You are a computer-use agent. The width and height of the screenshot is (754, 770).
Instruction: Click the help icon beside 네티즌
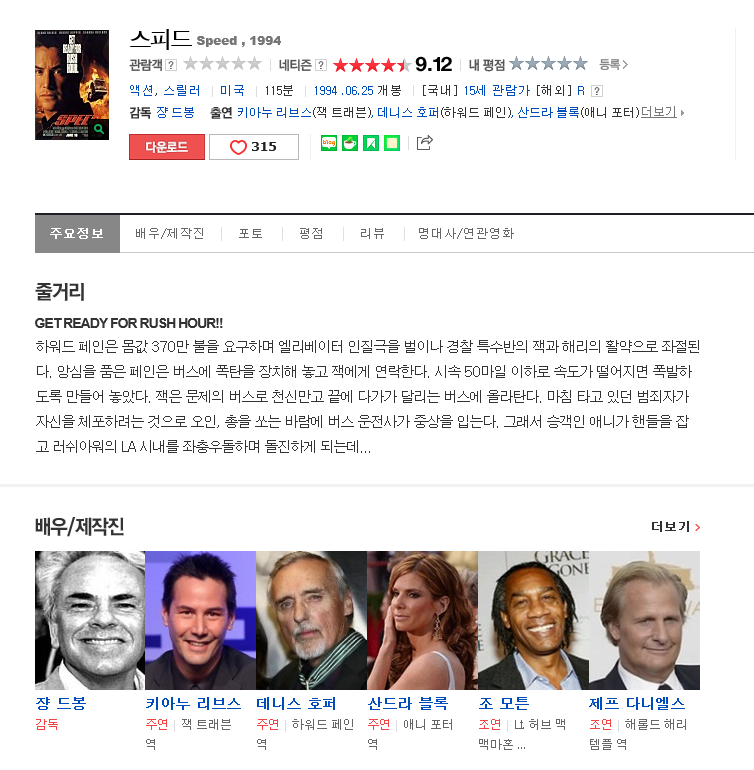321,65
